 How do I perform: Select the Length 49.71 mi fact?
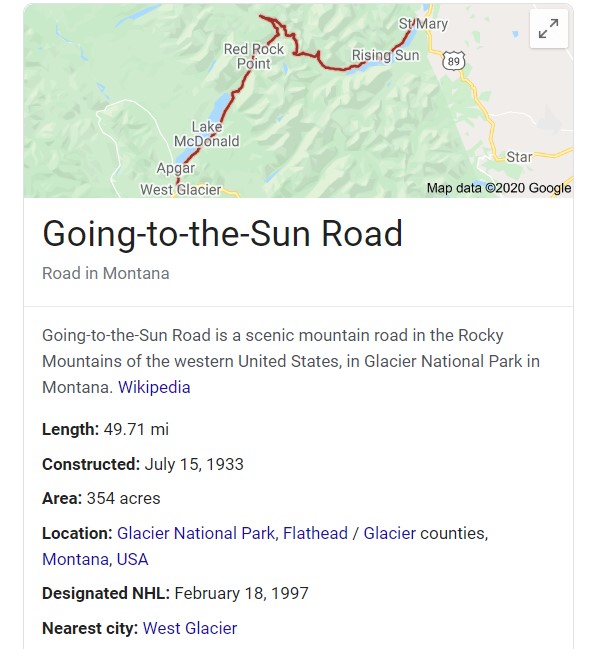[106, 429]
